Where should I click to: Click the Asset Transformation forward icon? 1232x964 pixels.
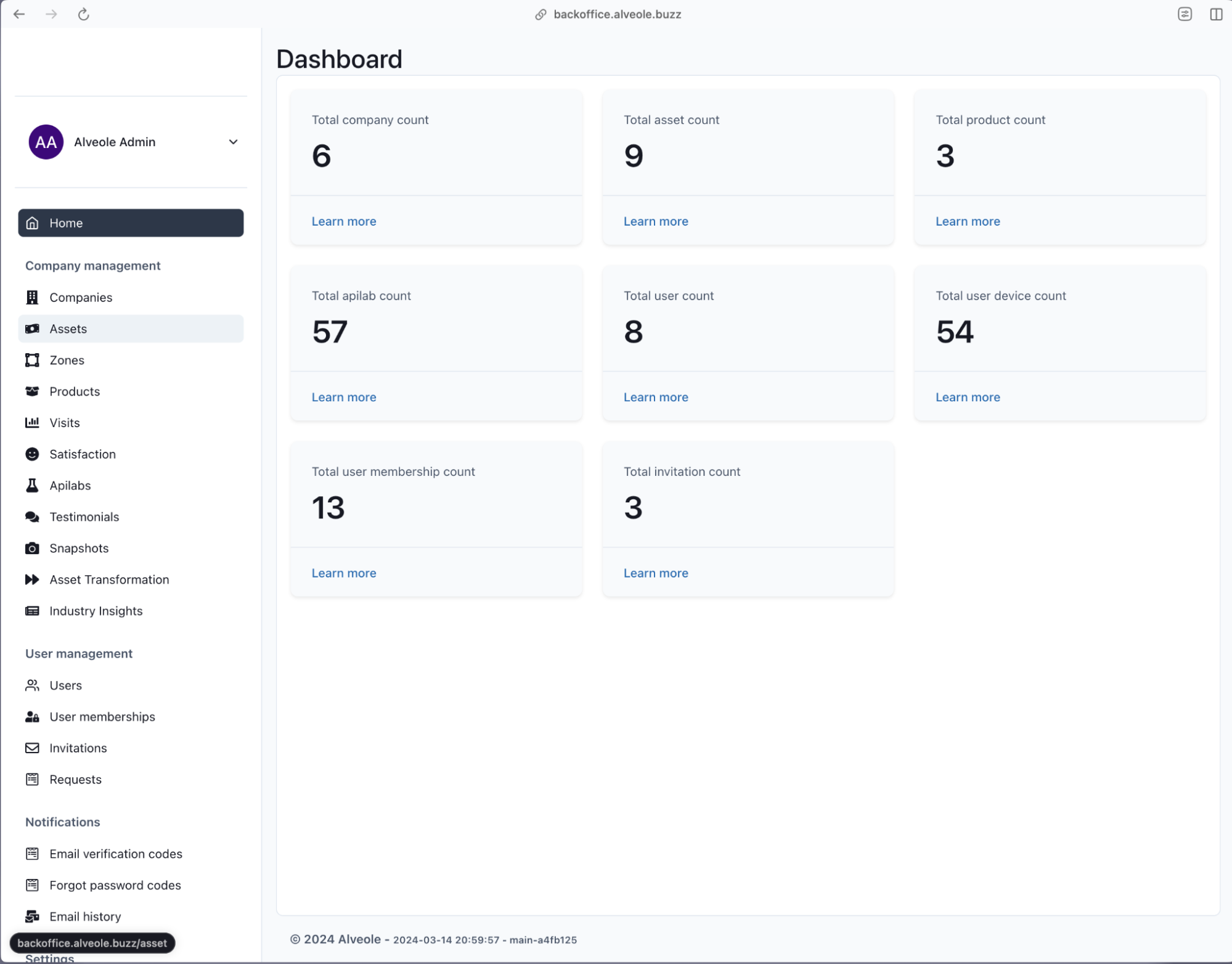(32, 579)
